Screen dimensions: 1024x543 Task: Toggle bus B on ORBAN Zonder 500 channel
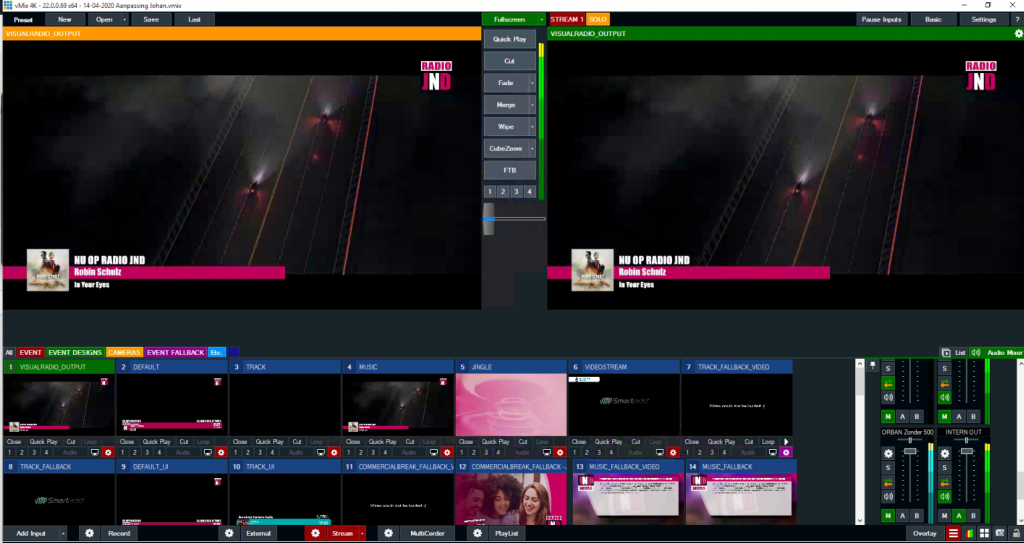pyautogui.click(x=917, y=516)
